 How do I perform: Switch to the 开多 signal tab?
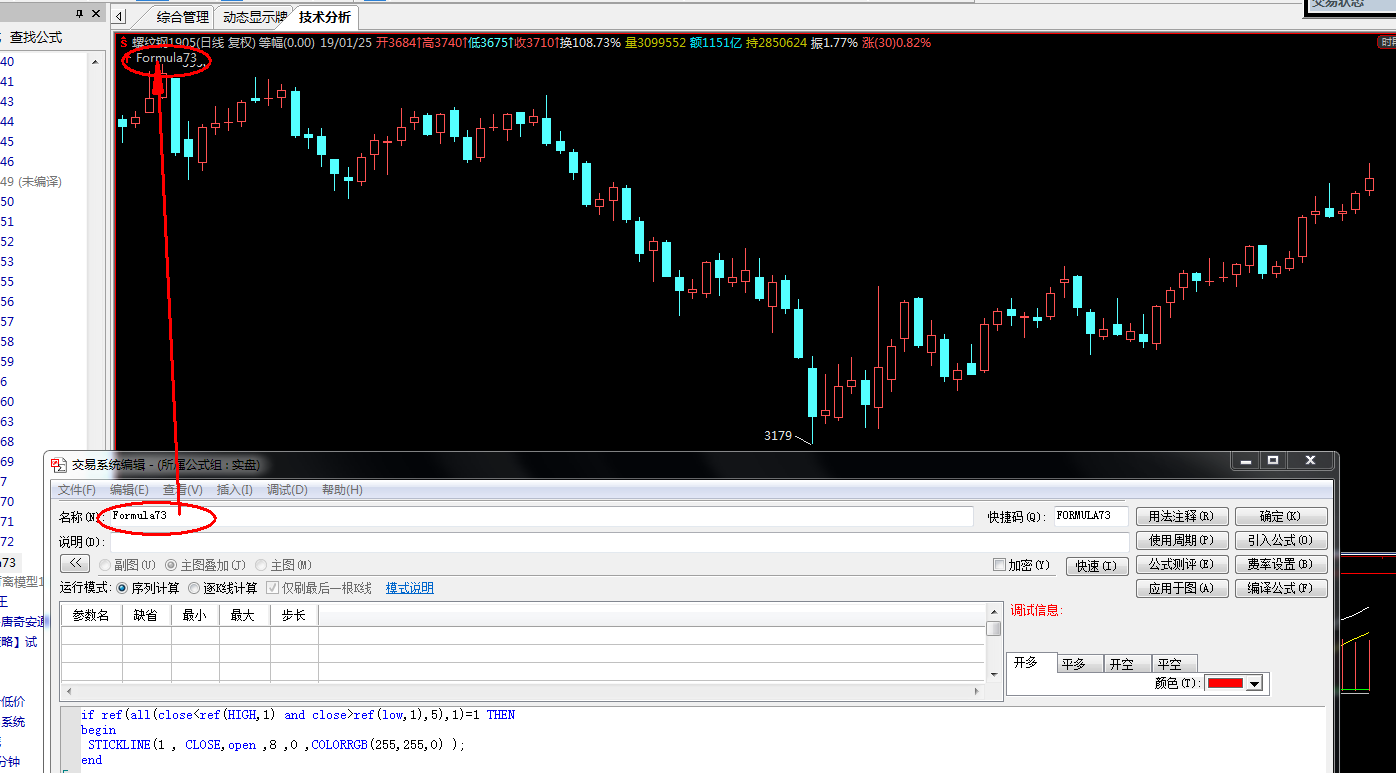point(1030,662)
